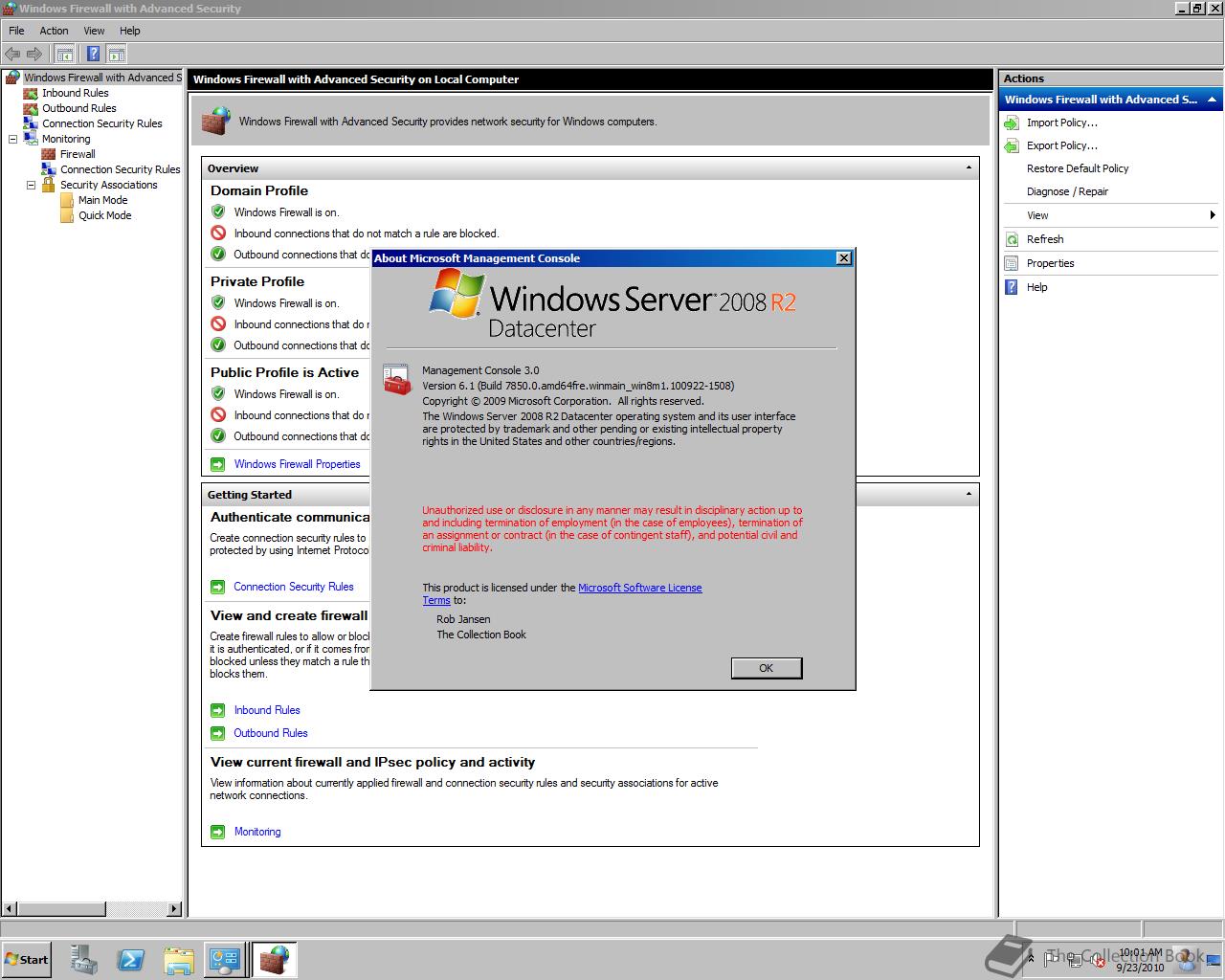Click Import Policy action
The width and height of the screenshot is (1225, 980).
(1061, 122)
